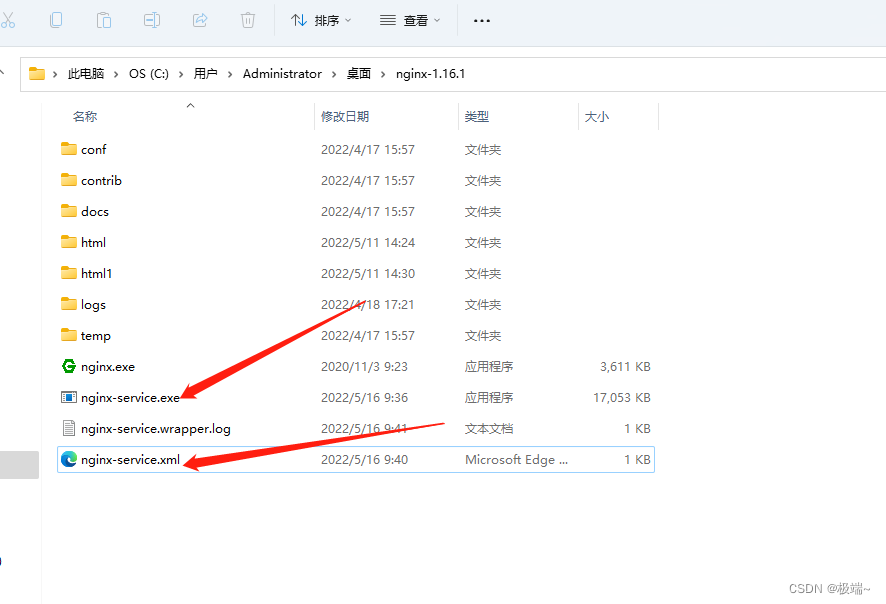Expand chevron after OS (C:) in breadcrumb
Image resolution: width=886 pixels, height=604 pixels.
181,75
